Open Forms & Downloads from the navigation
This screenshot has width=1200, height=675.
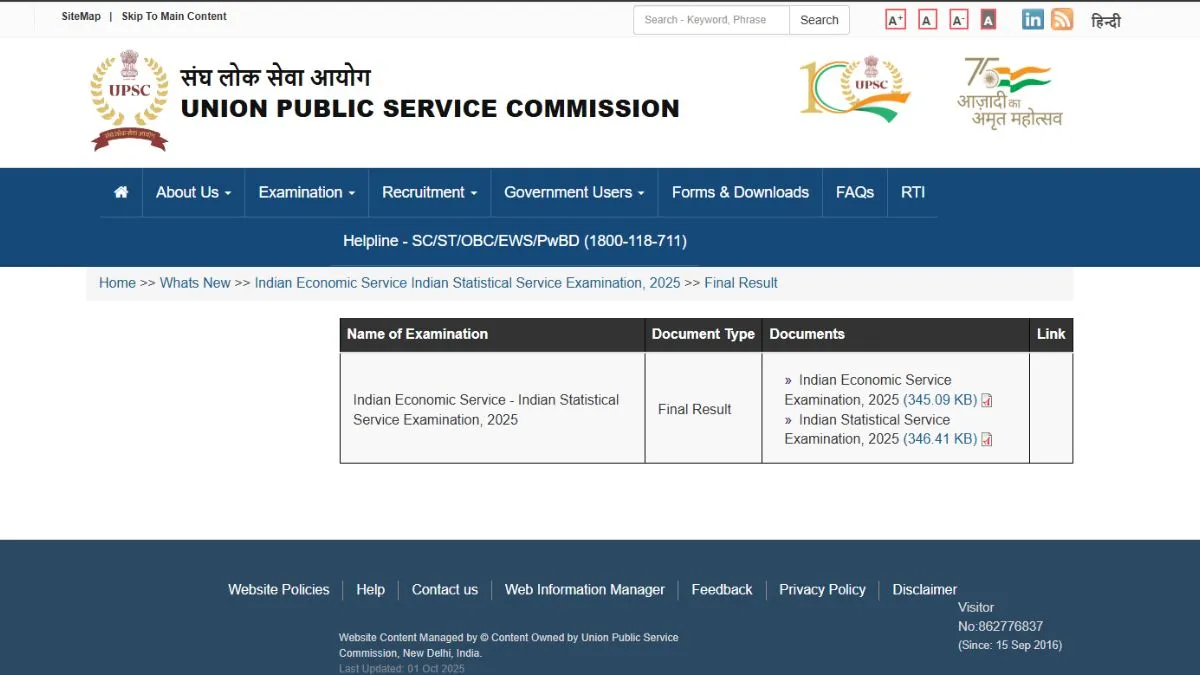(x=740, y=192)
